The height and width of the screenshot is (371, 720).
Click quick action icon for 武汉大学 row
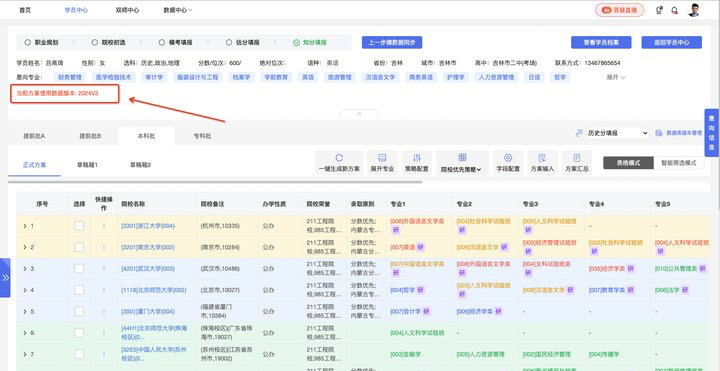coord(103,269)
